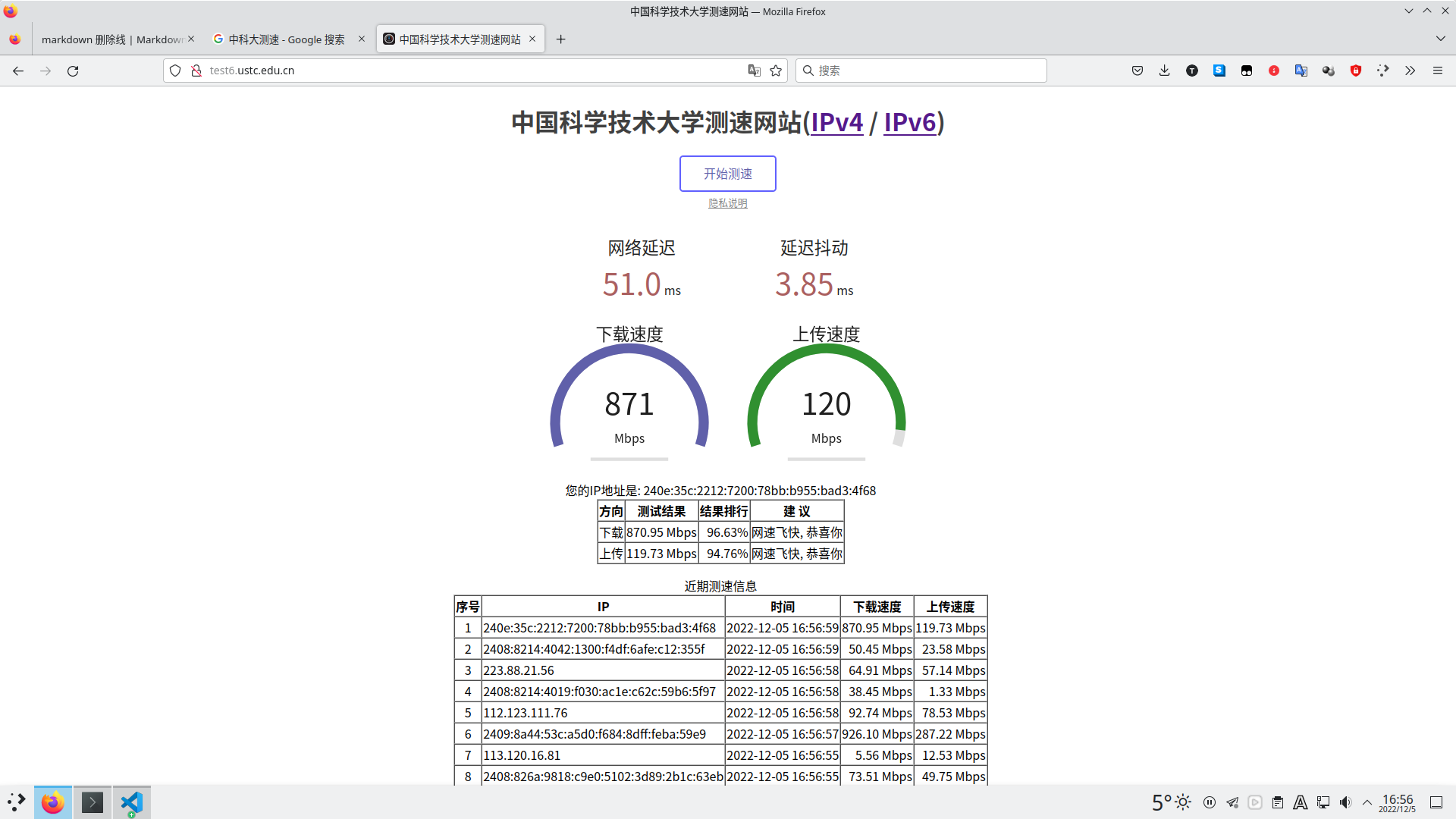Image resolution: width=1456 pixels, height=819 pixels.
Task: Open the media pause tray icon
Action: point(1210,802)
